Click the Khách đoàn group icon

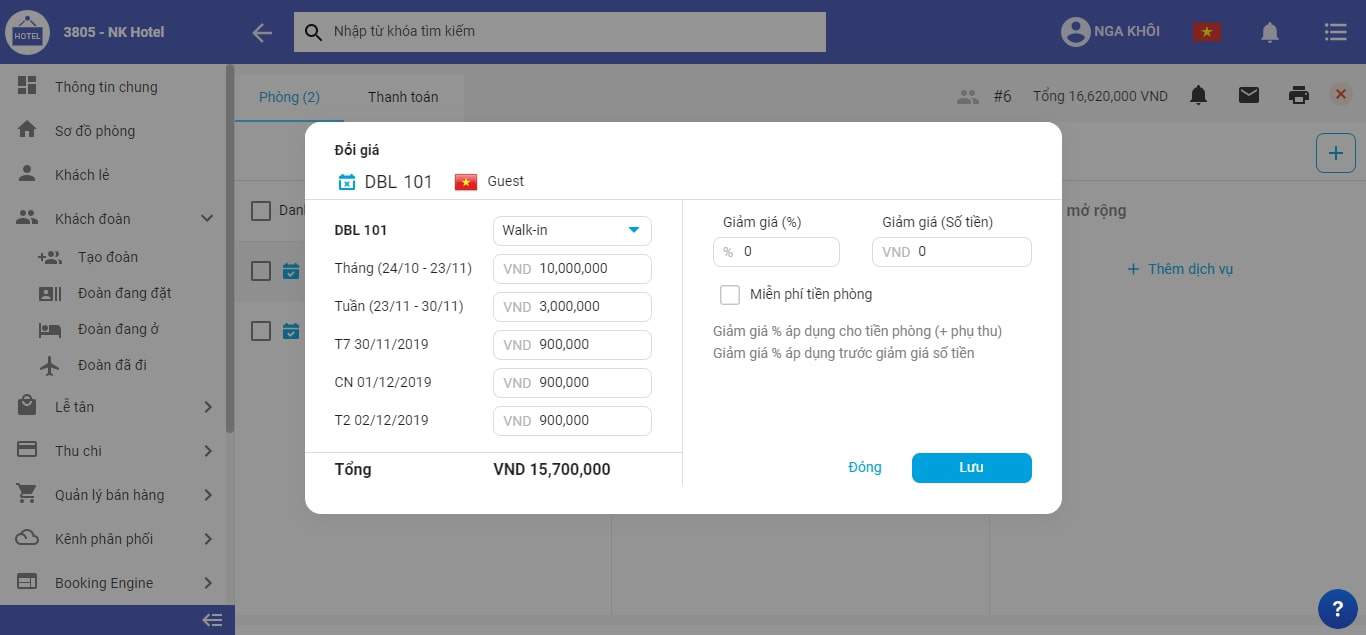tap(27, 218)
